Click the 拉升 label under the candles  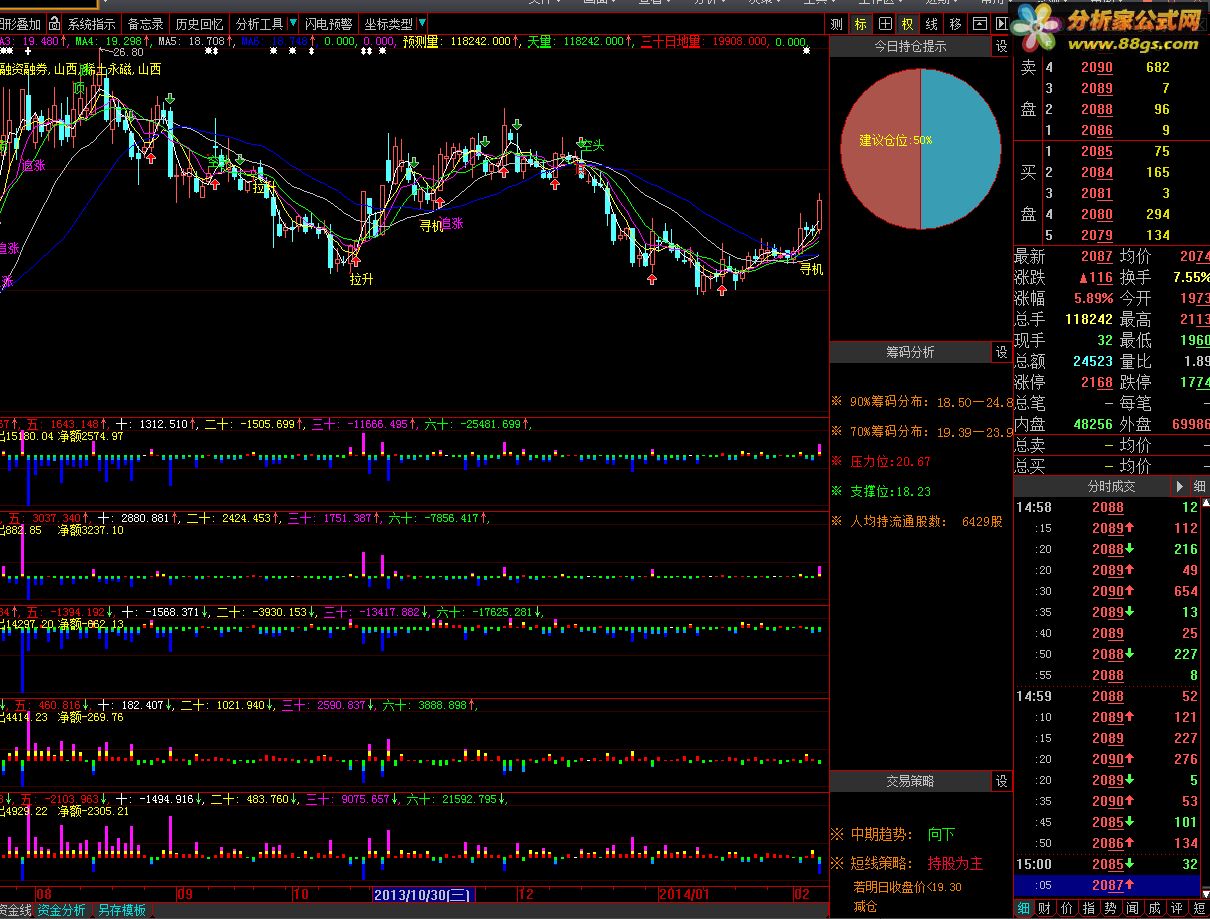pyautogui.click(x=361, y=280)
